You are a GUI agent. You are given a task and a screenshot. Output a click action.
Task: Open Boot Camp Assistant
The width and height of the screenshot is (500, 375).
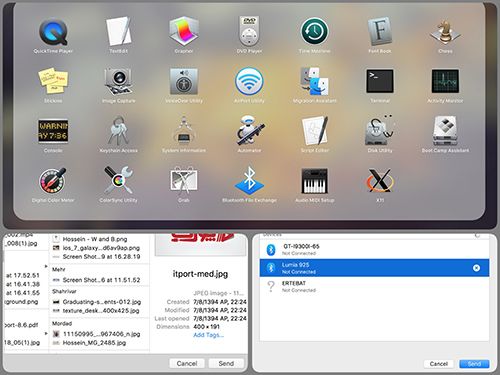click(x=445, y=131)
